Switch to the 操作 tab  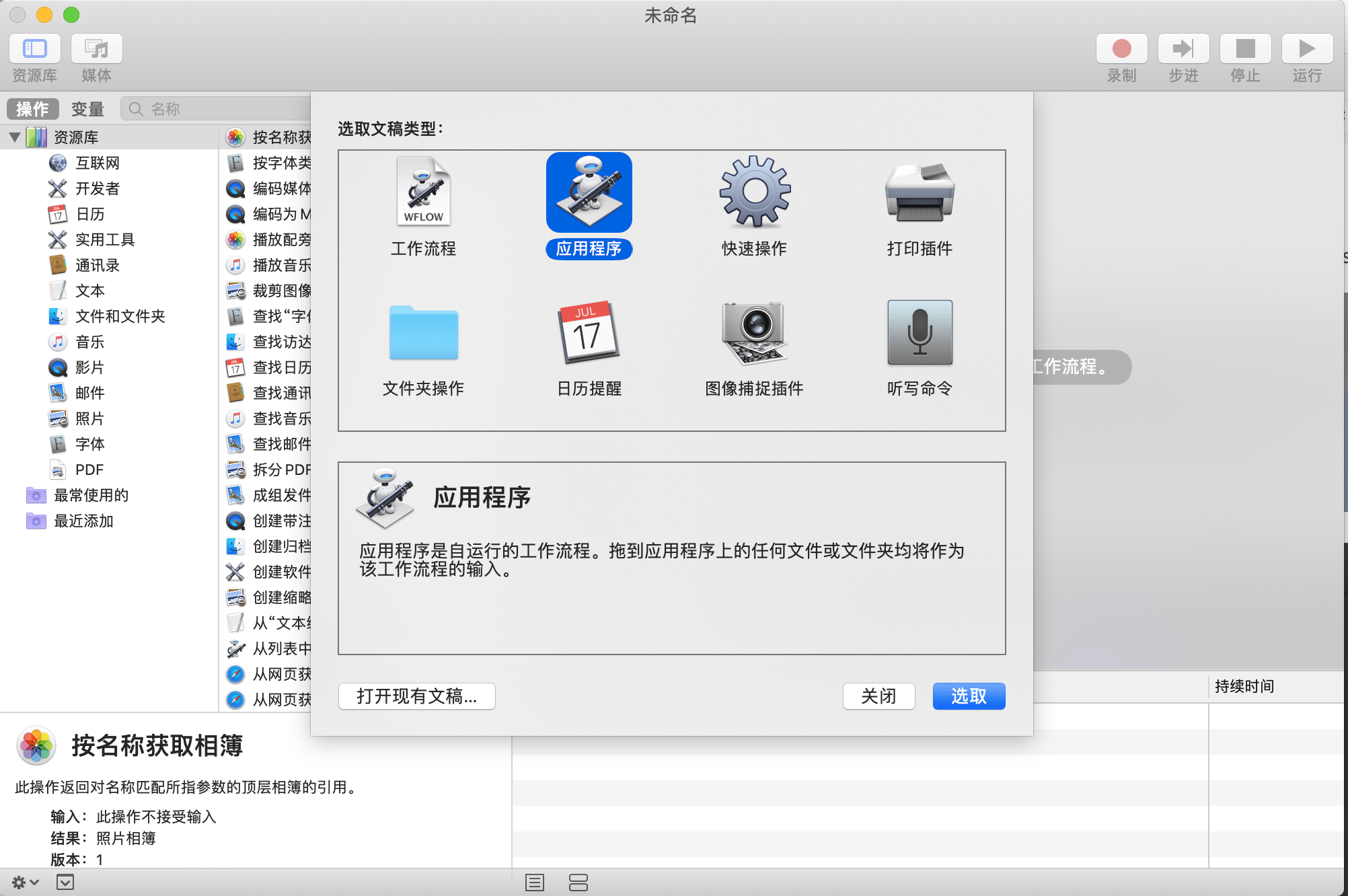click(33, 108)
